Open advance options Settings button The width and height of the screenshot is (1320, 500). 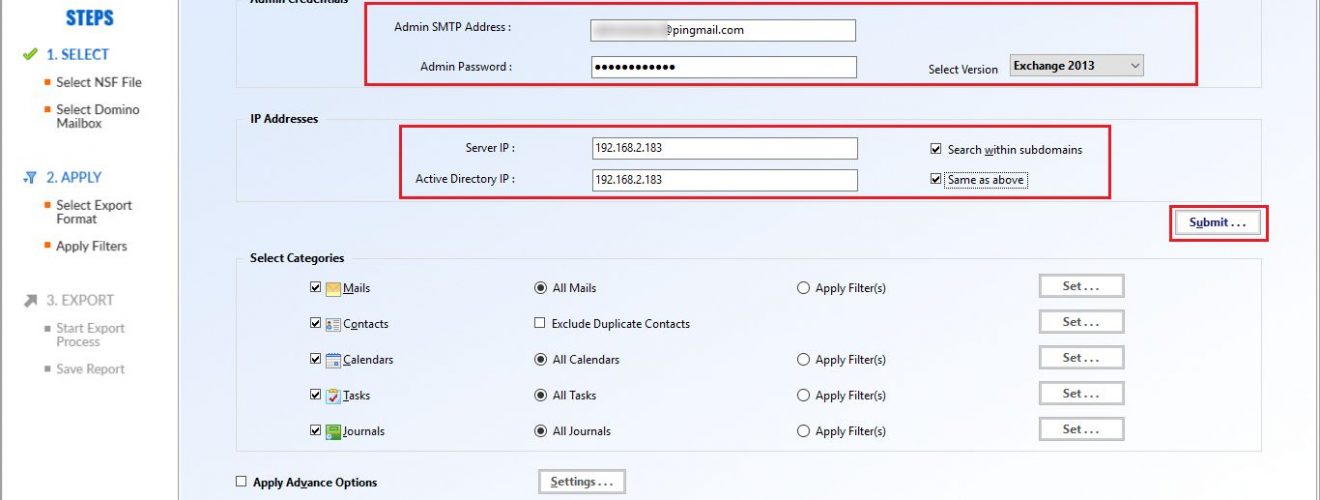(582, 482)
